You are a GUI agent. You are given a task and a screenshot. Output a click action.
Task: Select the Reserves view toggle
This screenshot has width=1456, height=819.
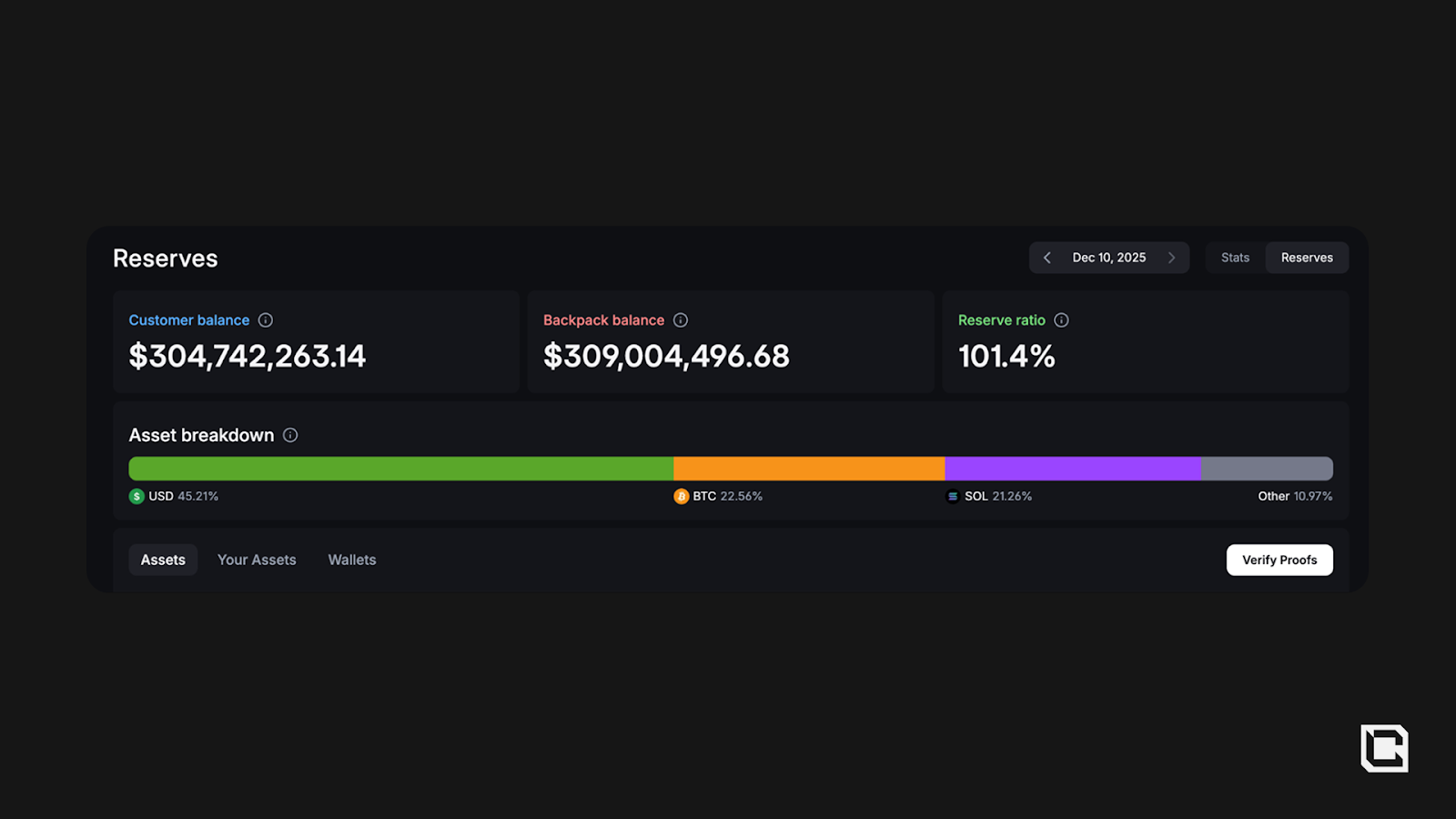(x=1307, y=258)
